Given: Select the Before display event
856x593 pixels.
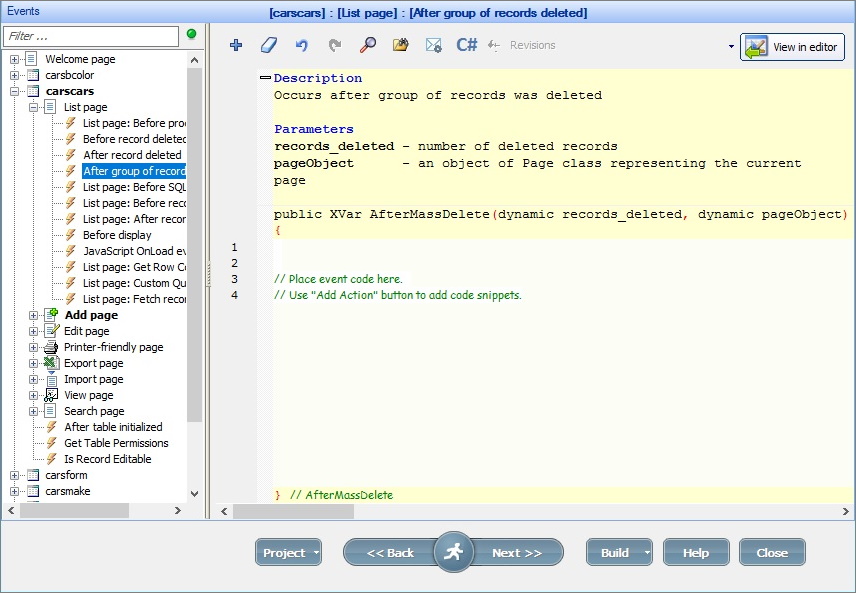Looking at the screenshot, I should [117, 235].
